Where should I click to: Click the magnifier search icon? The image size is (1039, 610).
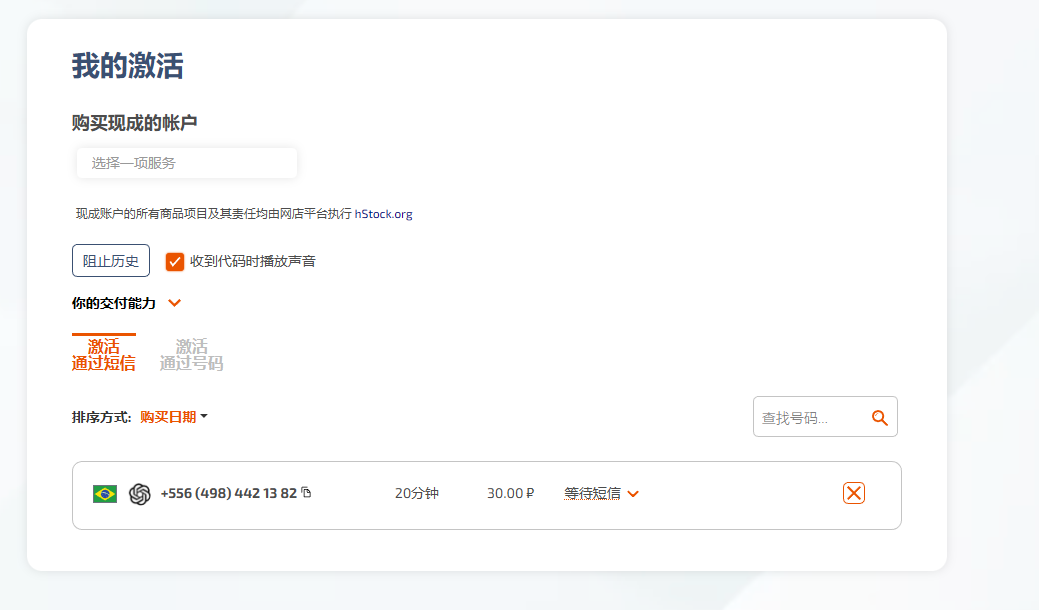pos(879,417)
